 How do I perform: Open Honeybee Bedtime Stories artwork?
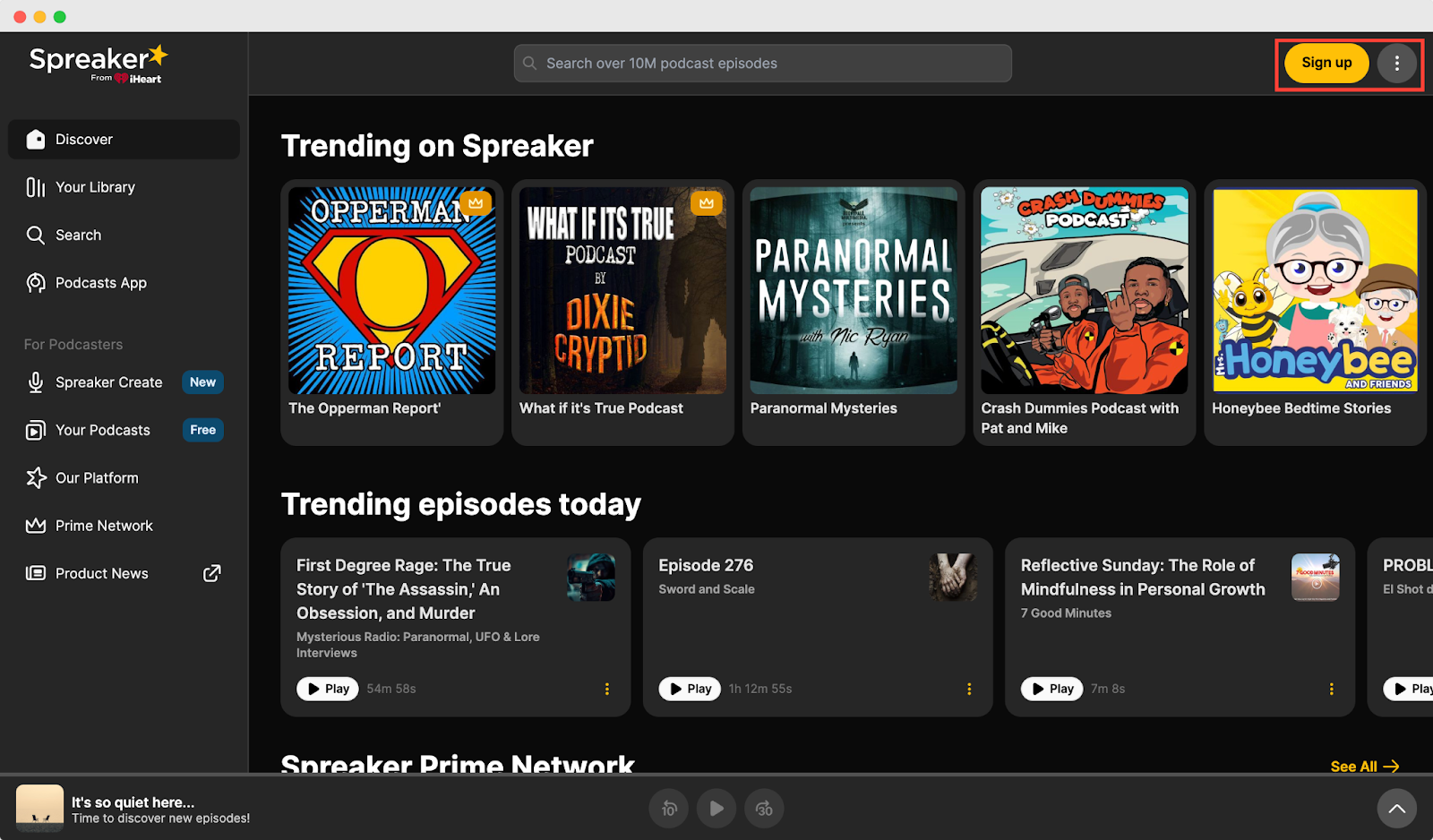[x=1316, y=290]
